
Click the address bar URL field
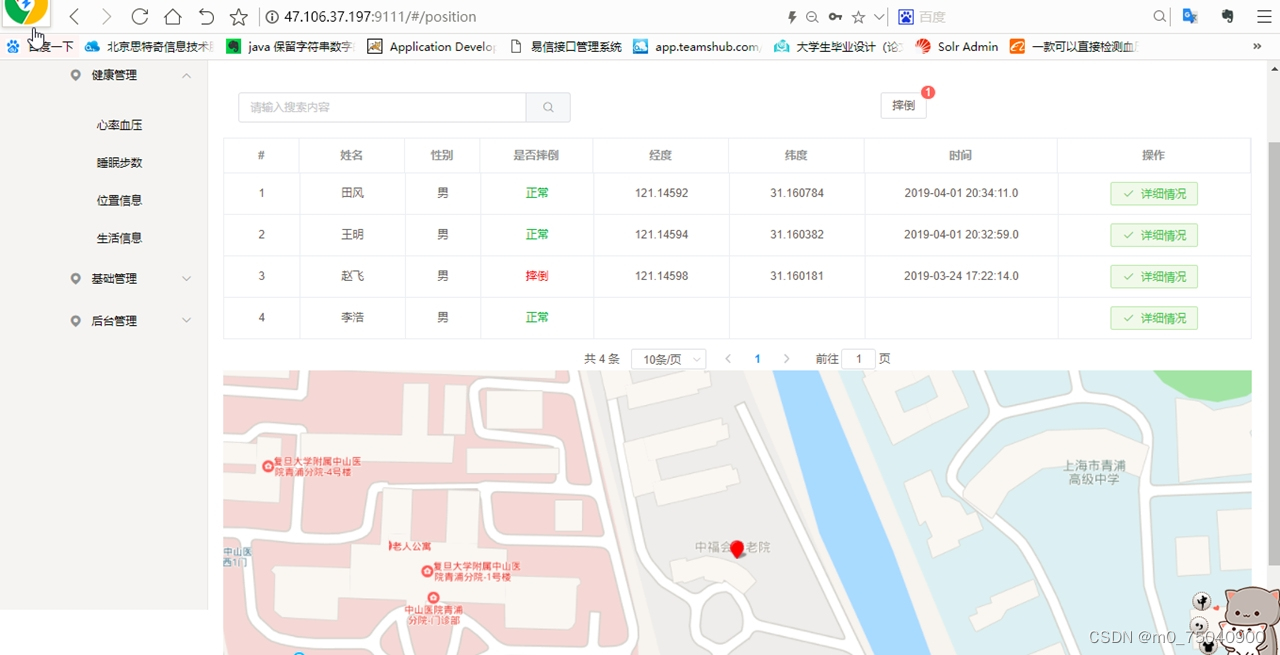pos(520,17)
